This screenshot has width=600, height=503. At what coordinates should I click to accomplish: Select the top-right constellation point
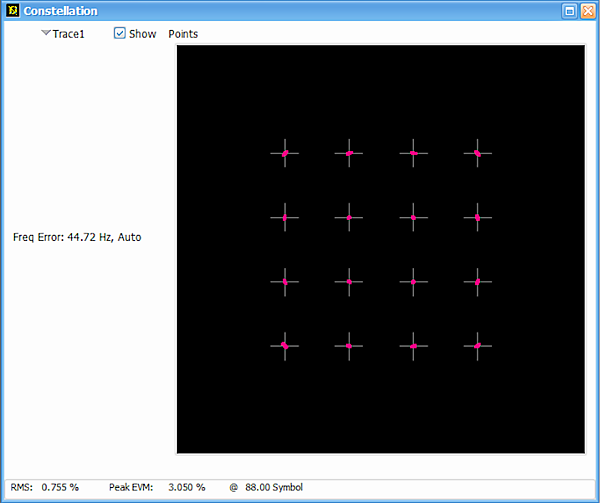coord(477,153)
